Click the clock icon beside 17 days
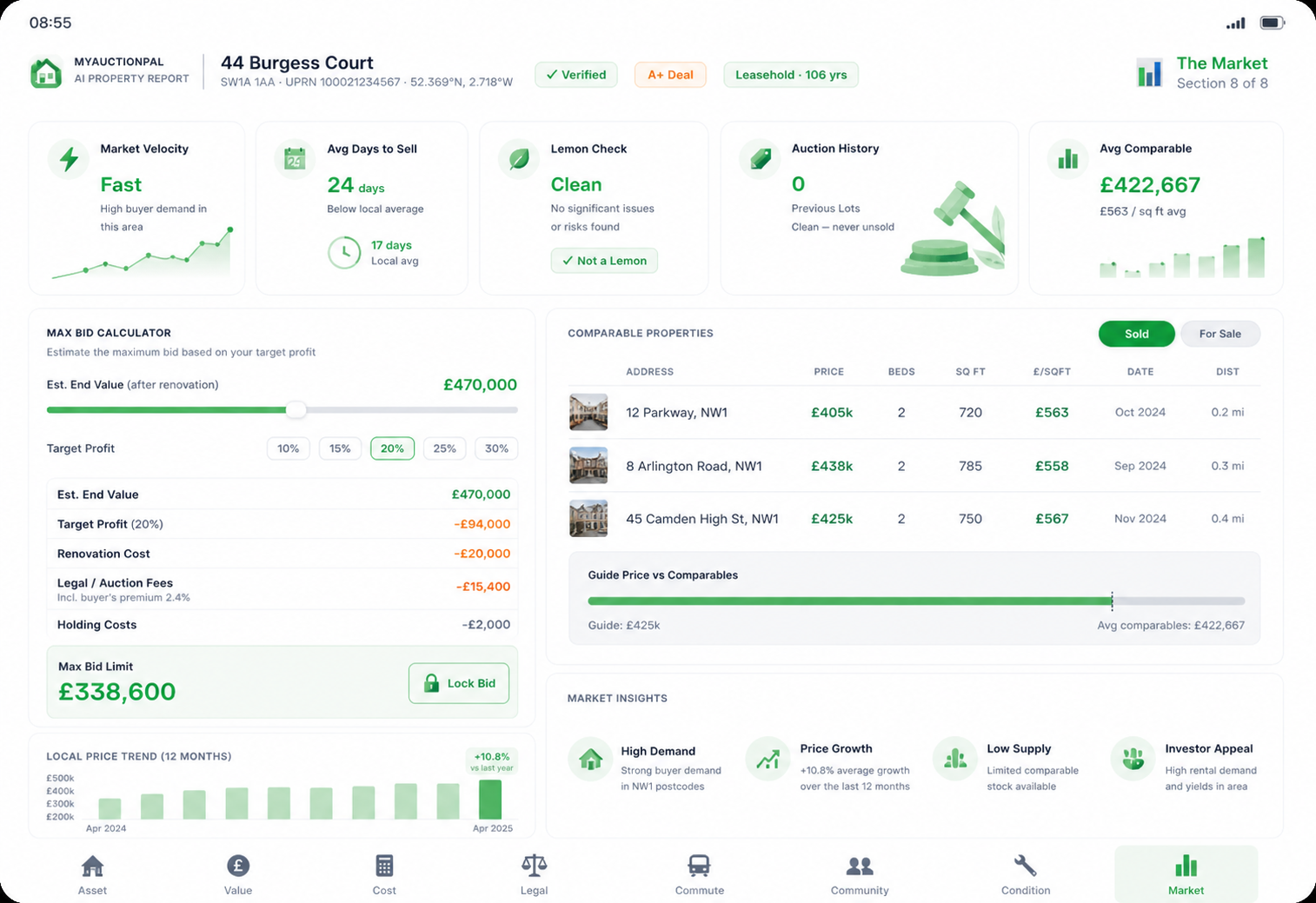Image resolution: width=1316 pixels, height=903 pixels. coord(344,252)
